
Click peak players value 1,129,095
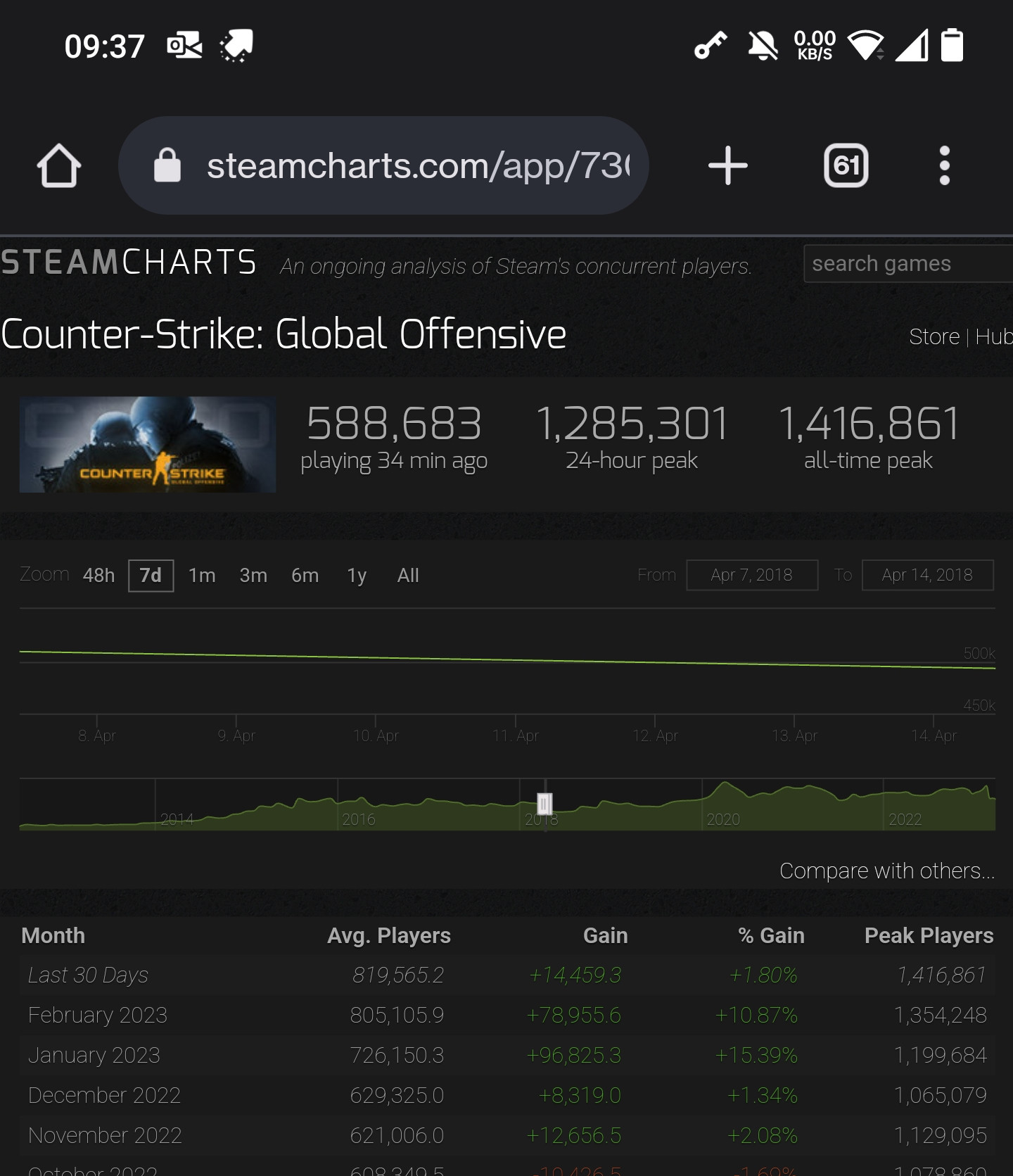point(941,1136)
